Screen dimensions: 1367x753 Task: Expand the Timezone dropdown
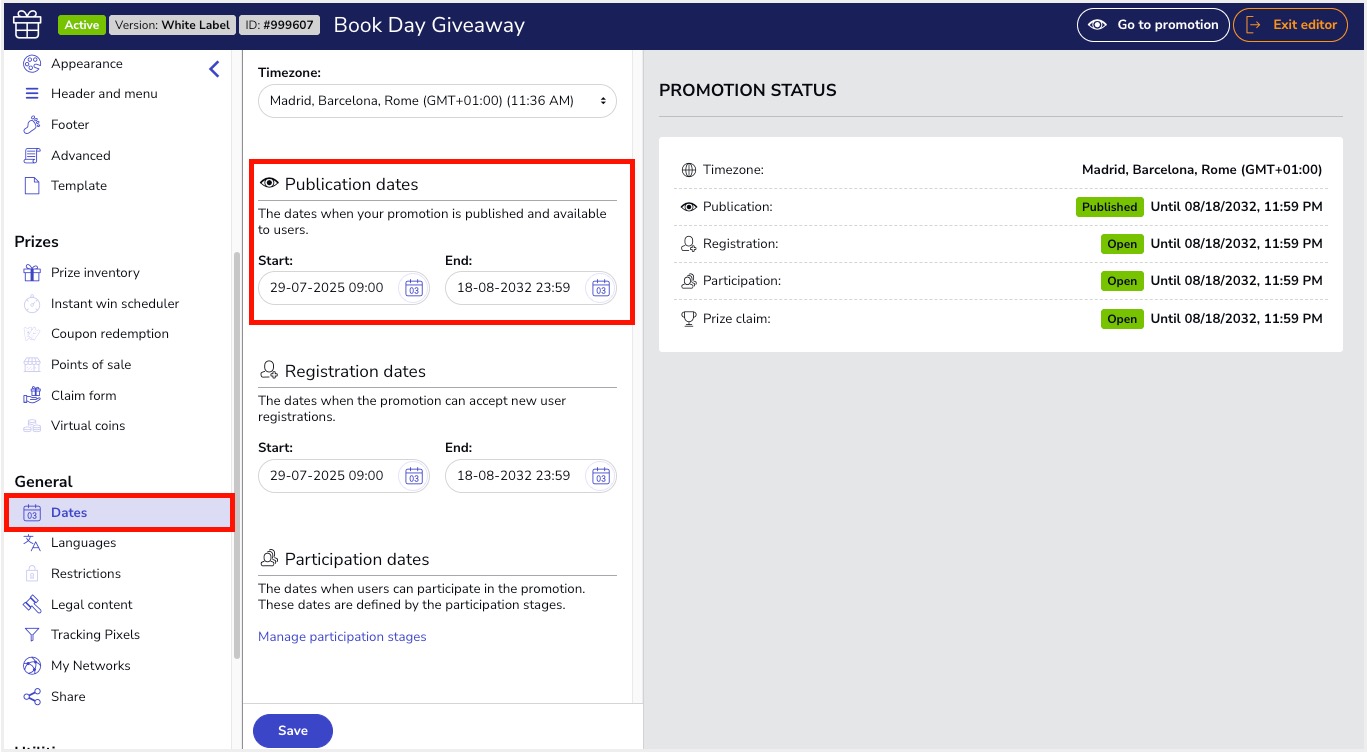coord(437,101)
